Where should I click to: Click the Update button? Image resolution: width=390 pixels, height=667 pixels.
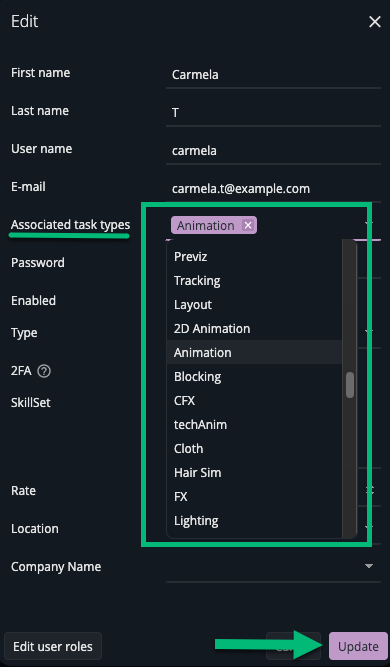[358, 646]
